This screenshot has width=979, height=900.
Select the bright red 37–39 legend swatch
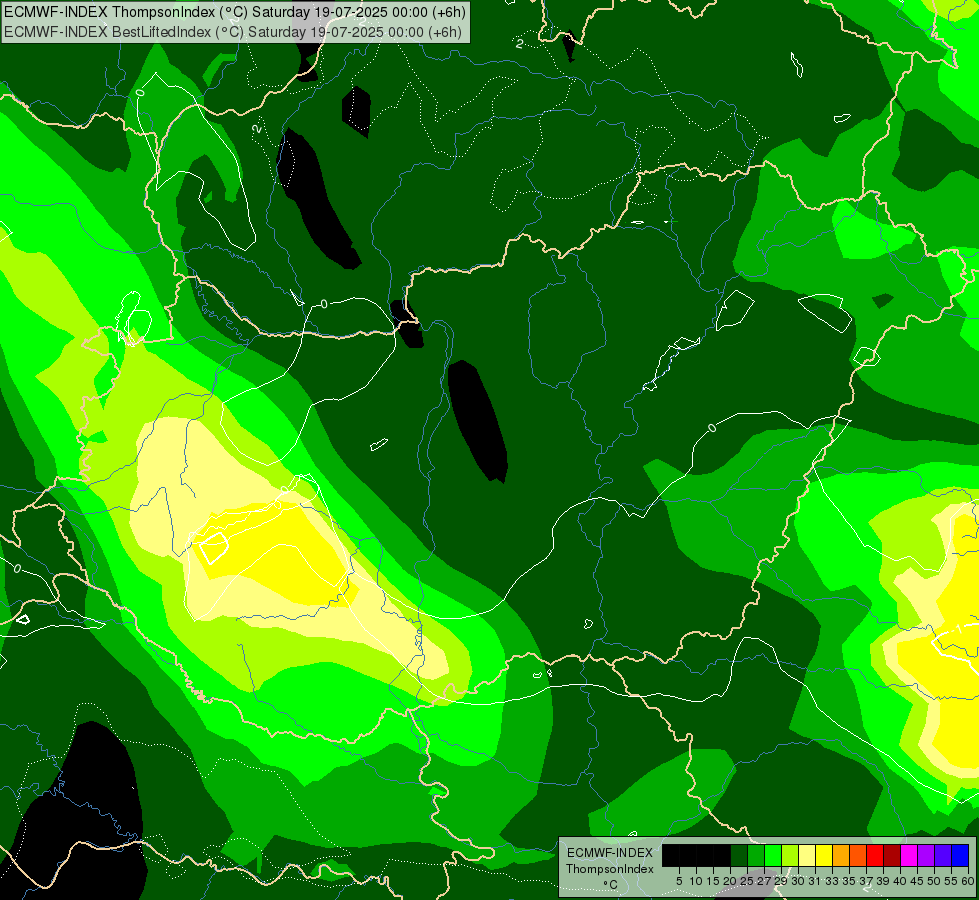(x=875, y=855)
